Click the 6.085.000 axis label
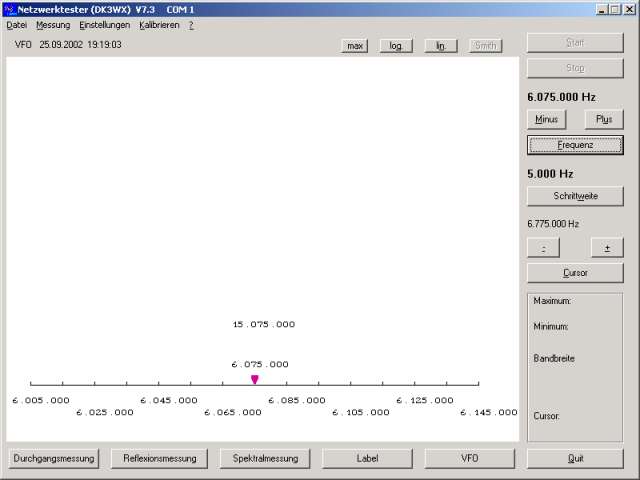 click(297, 400)
